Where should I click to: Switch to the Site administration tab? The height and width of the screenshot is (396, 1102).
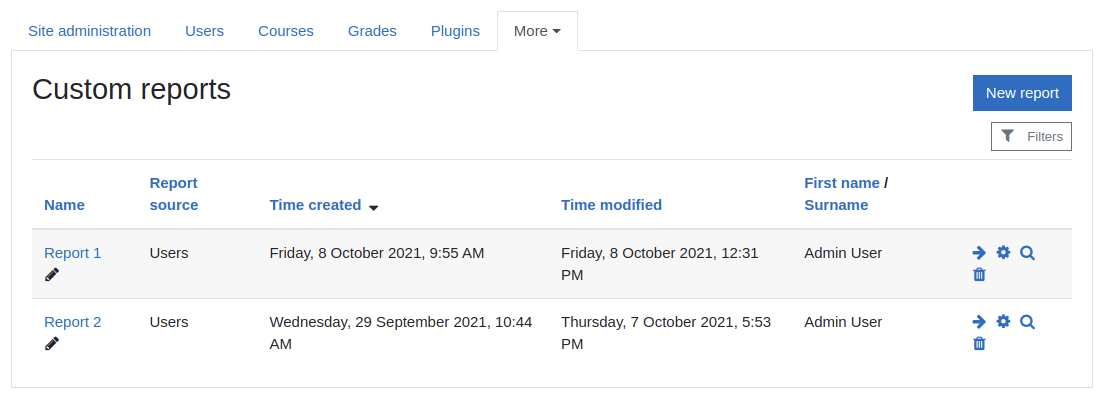click(89, 31)
